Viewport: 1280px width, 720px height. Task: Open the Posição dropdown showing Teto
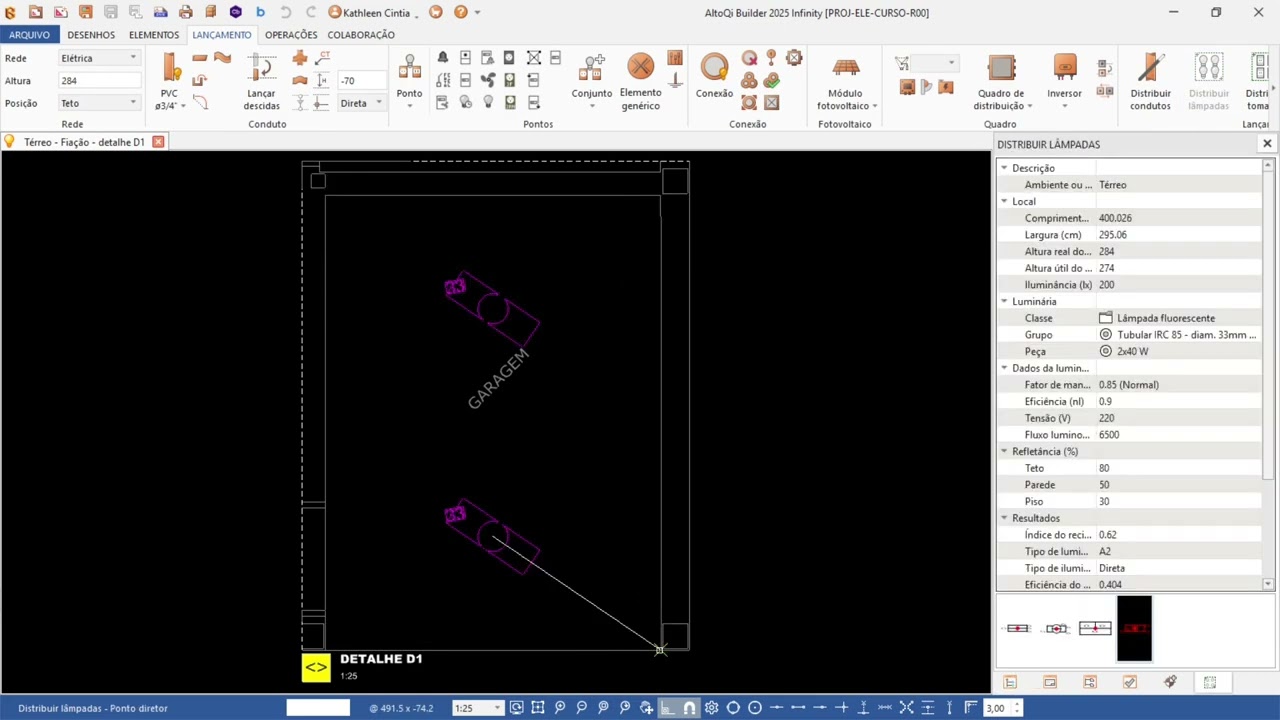point(99,103)
